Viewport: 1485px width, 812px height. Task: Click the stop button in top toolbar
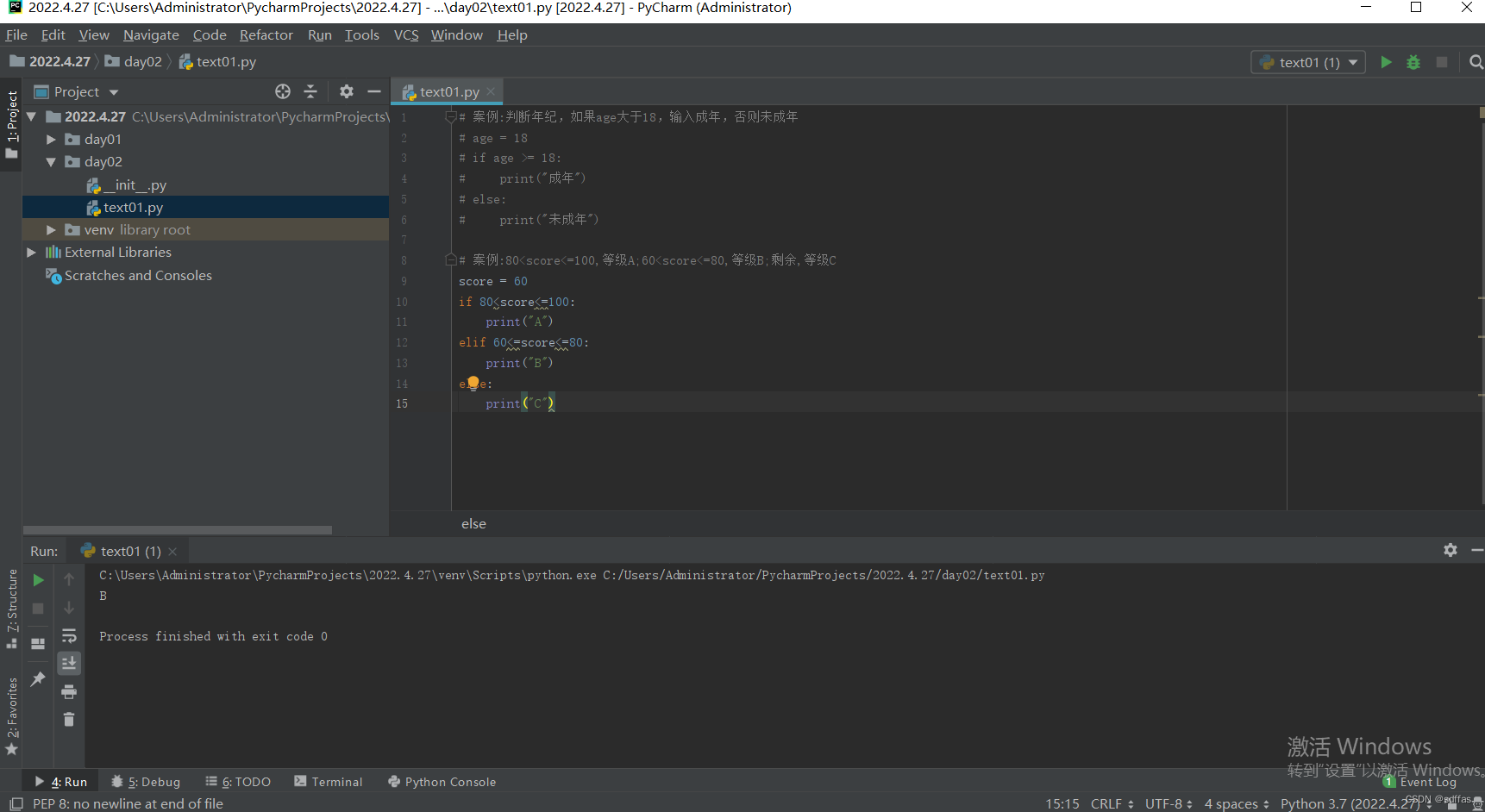pyautogui.click(x=1441, y=62)
